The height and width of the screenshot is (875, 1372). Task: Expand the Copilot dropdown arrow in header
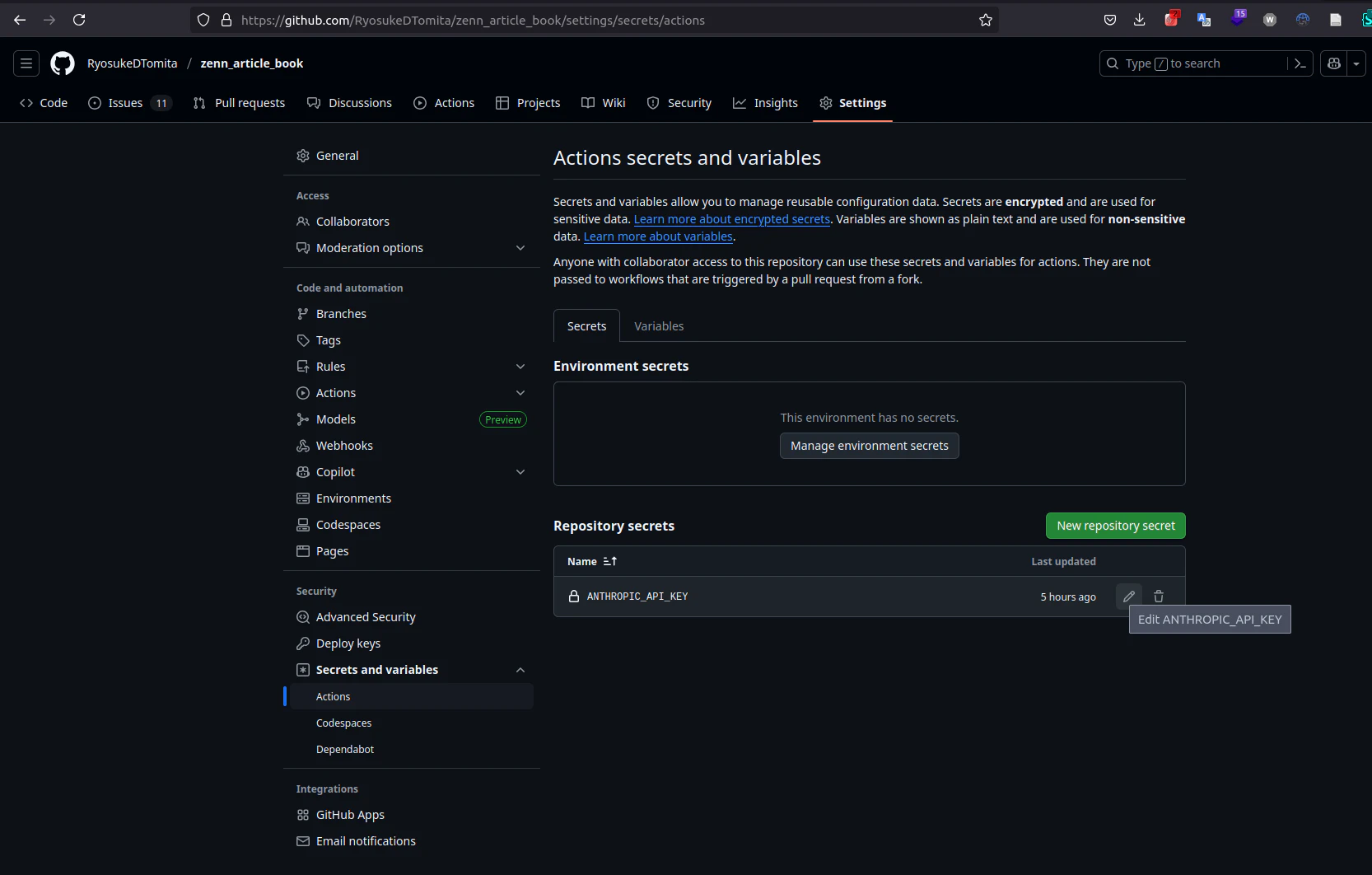point(1356,63)
